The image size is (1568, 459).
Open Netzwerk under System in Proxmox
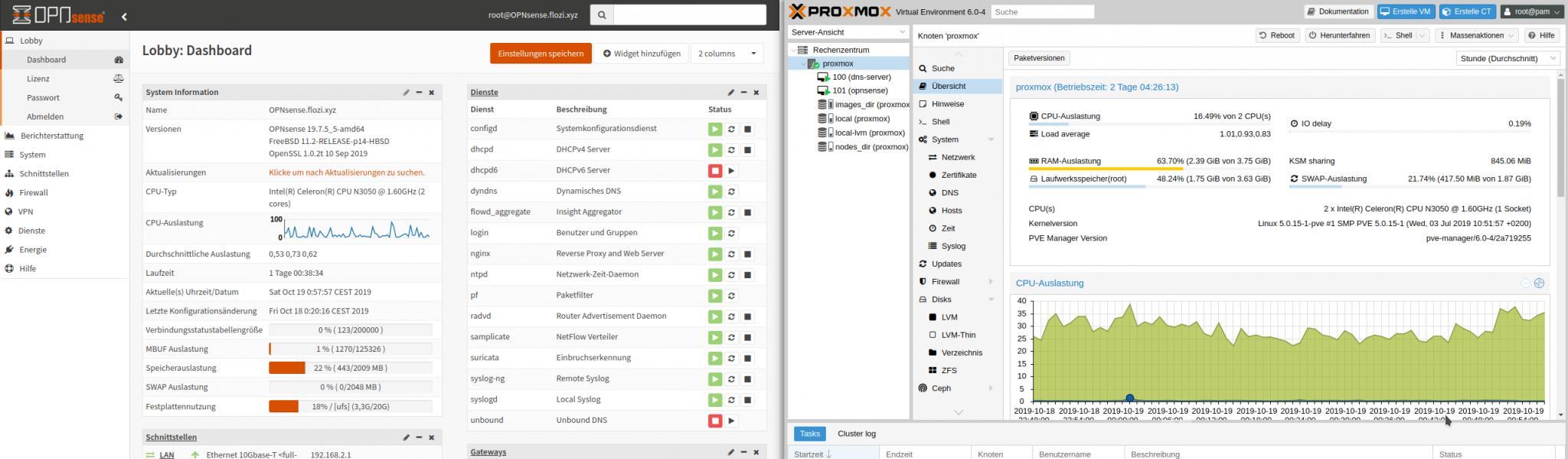pyautogui.click(x=957, y=157)
